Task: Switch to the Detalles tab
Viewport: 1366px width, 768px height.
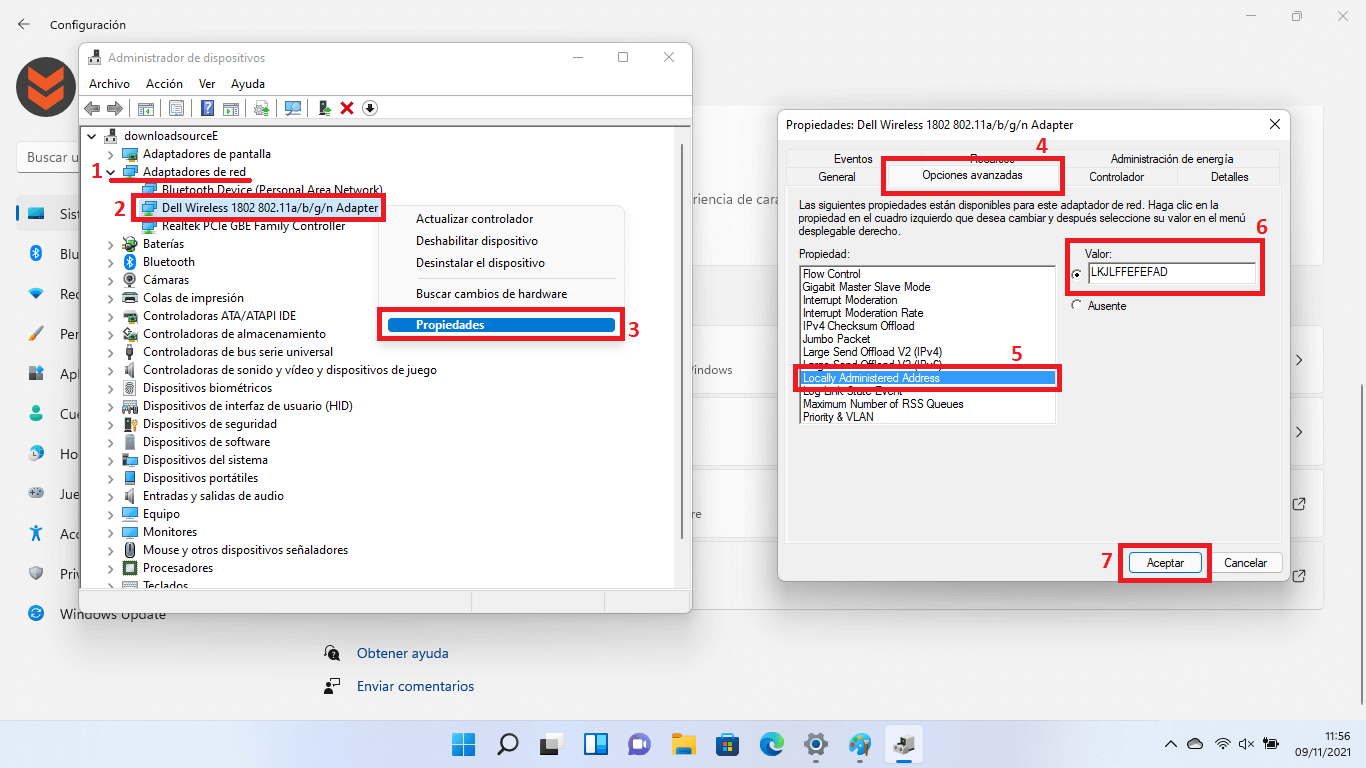Action: point(1229,177)
